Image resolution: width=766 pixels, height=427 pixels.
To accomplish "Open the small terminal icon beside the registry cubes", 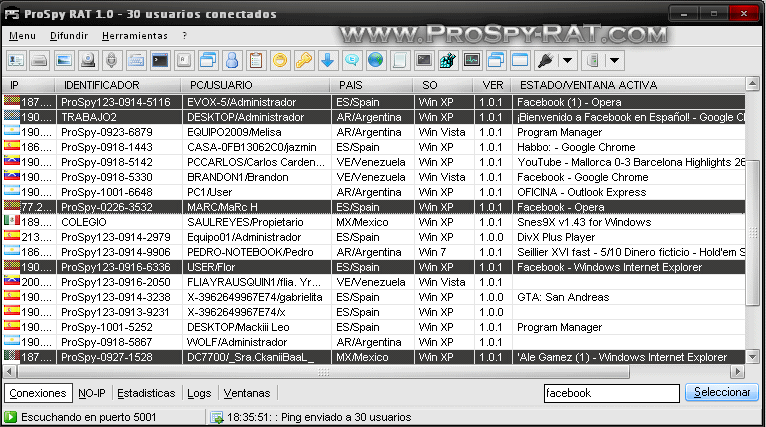I will [x=424, y=61].
